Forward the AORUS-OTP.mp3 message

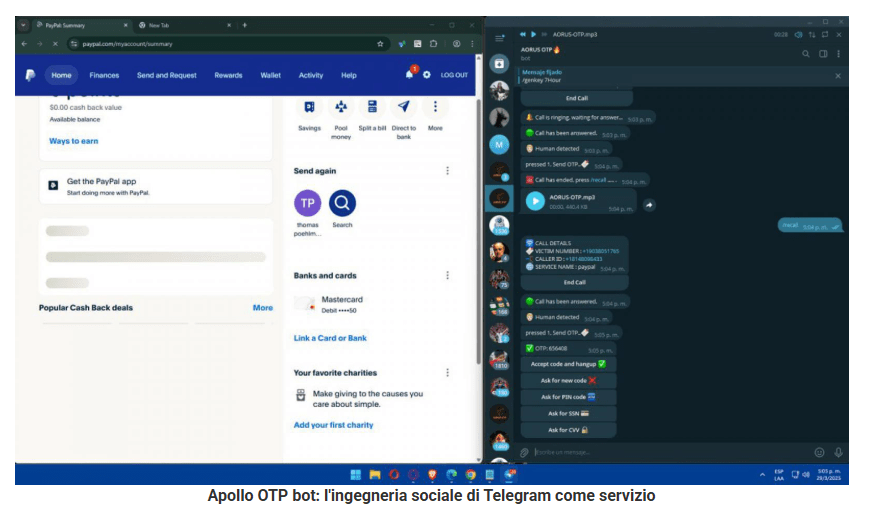[649, 205]
